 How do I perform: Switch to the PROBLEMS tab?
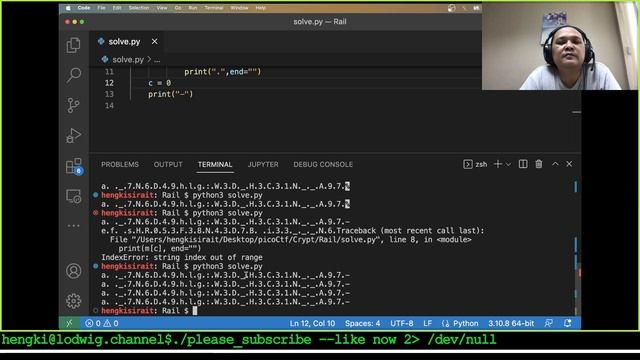(120, 164)
